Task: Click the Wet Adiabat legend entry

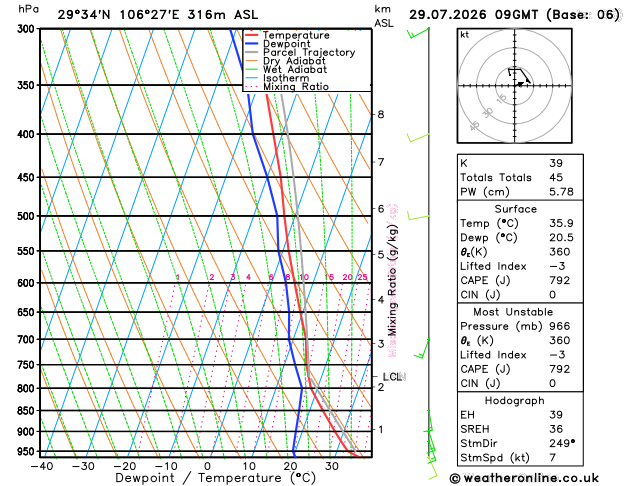Action: click(286, 69)
